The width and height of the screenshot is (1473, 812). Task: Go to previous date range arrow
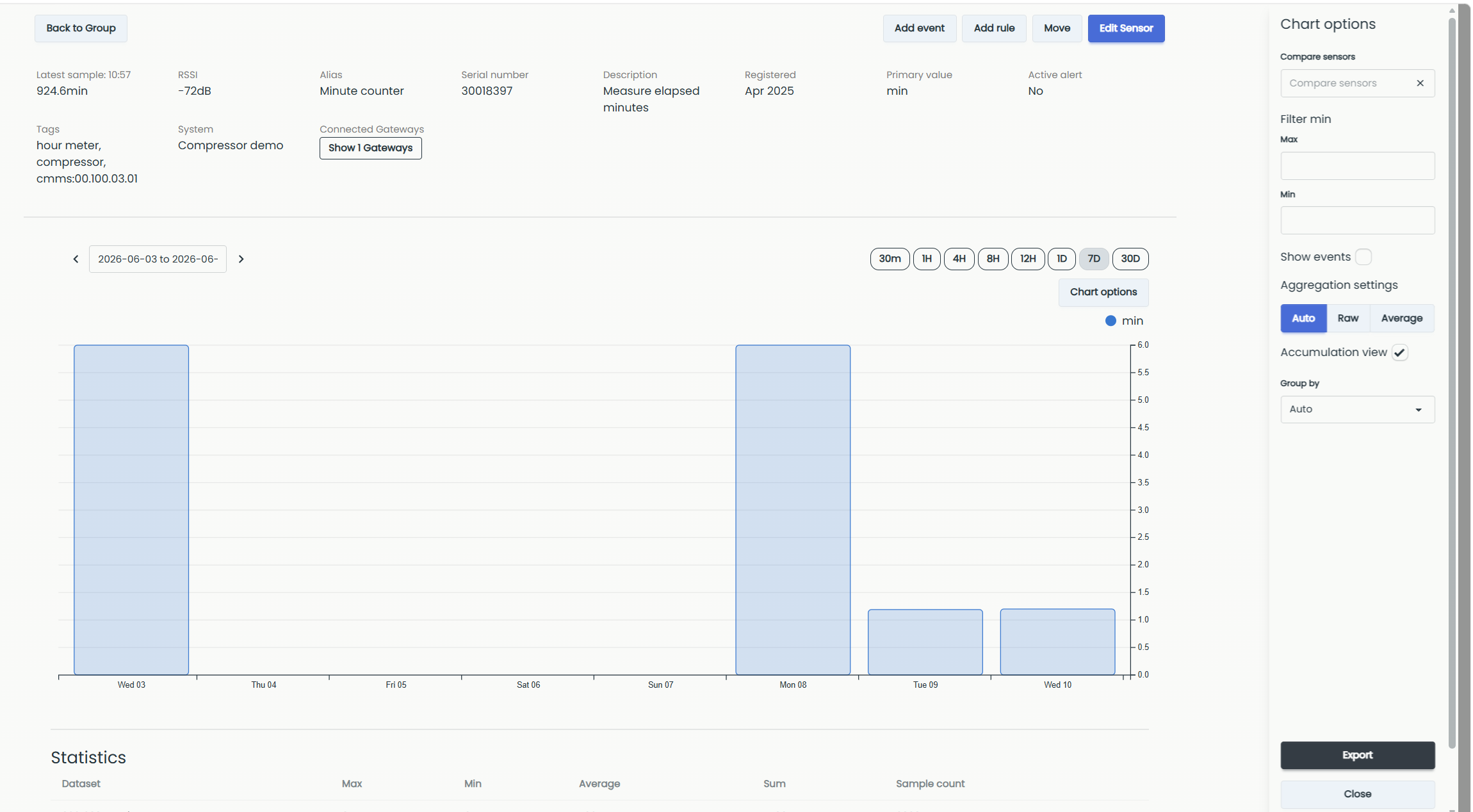pyautogui.click(x=76, y=259)
